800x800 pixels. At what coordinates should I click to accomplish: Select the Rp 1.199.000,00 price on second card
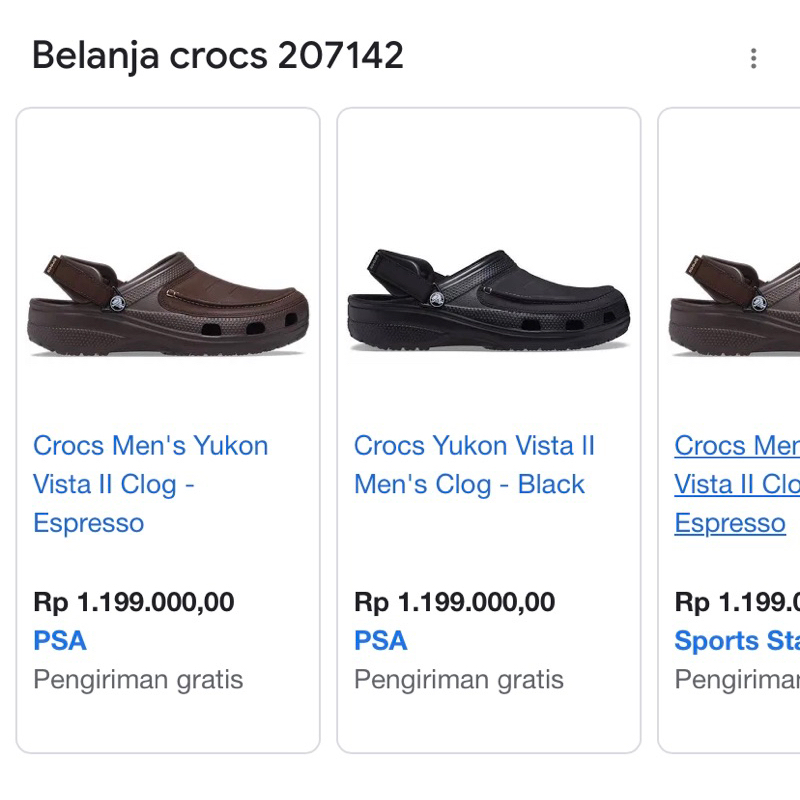(x=453, y=602)
